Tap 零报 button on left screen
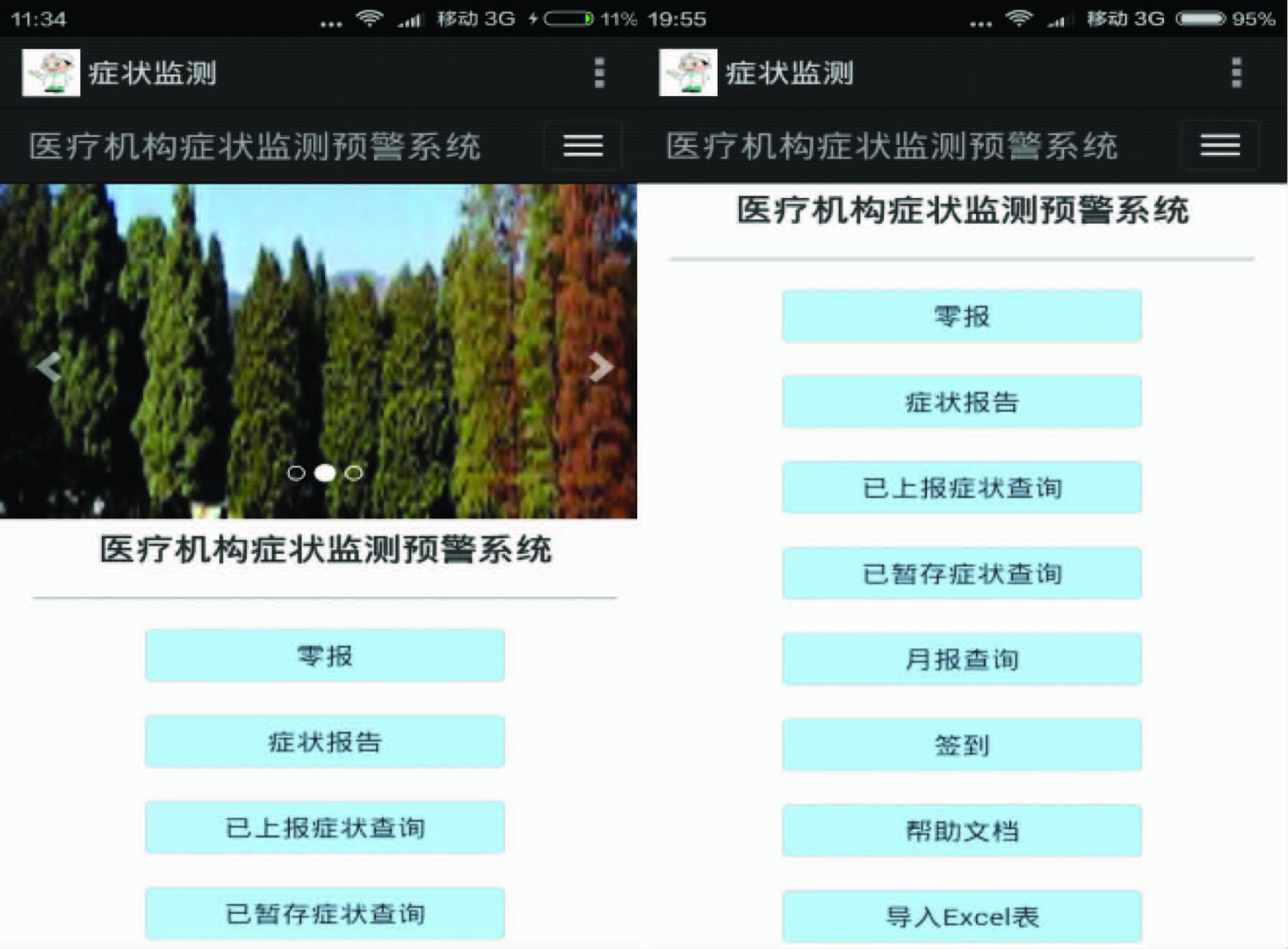1288x949 pixels. click(x=325, y=656)
